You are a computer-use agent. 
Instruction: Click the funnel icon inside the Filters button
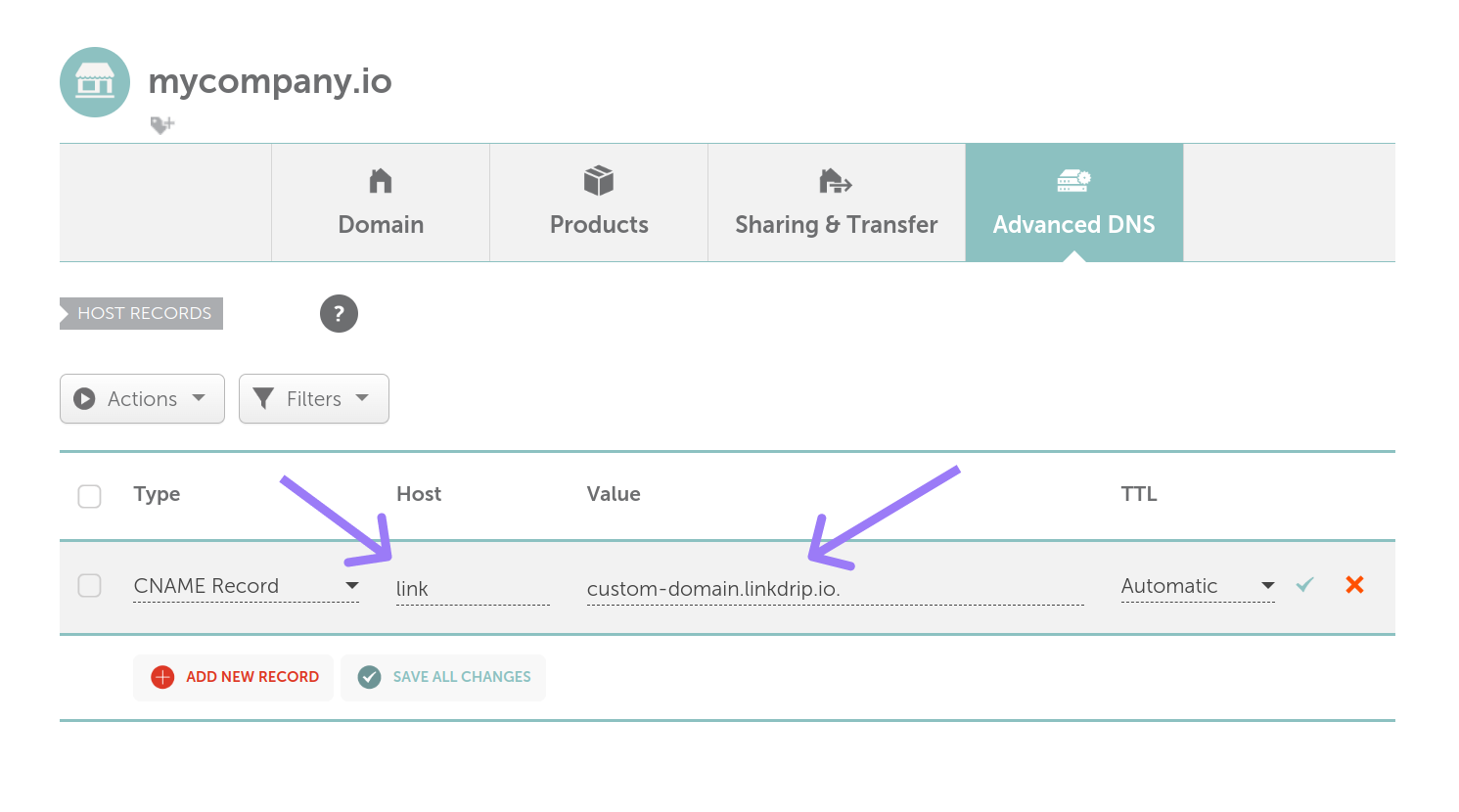coord(262,398)
